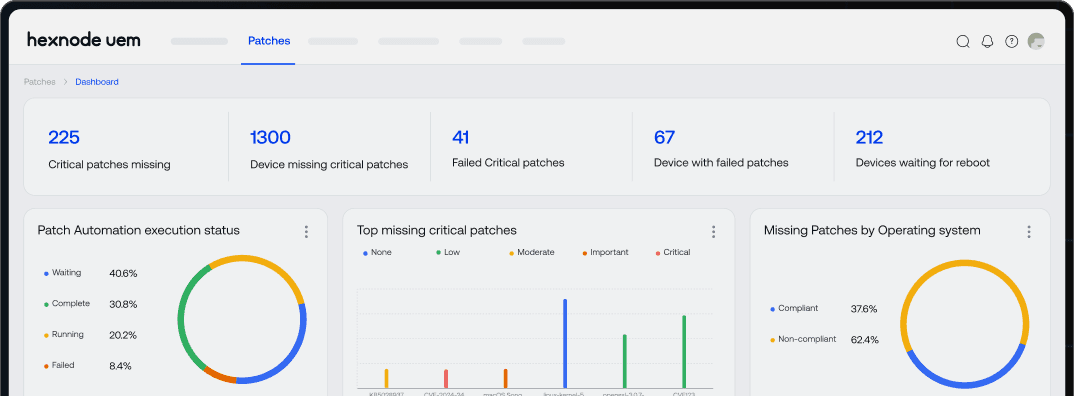Toggle the Low severity legend
This screenshot has height=396, width=1074.
tap(448, 253)
